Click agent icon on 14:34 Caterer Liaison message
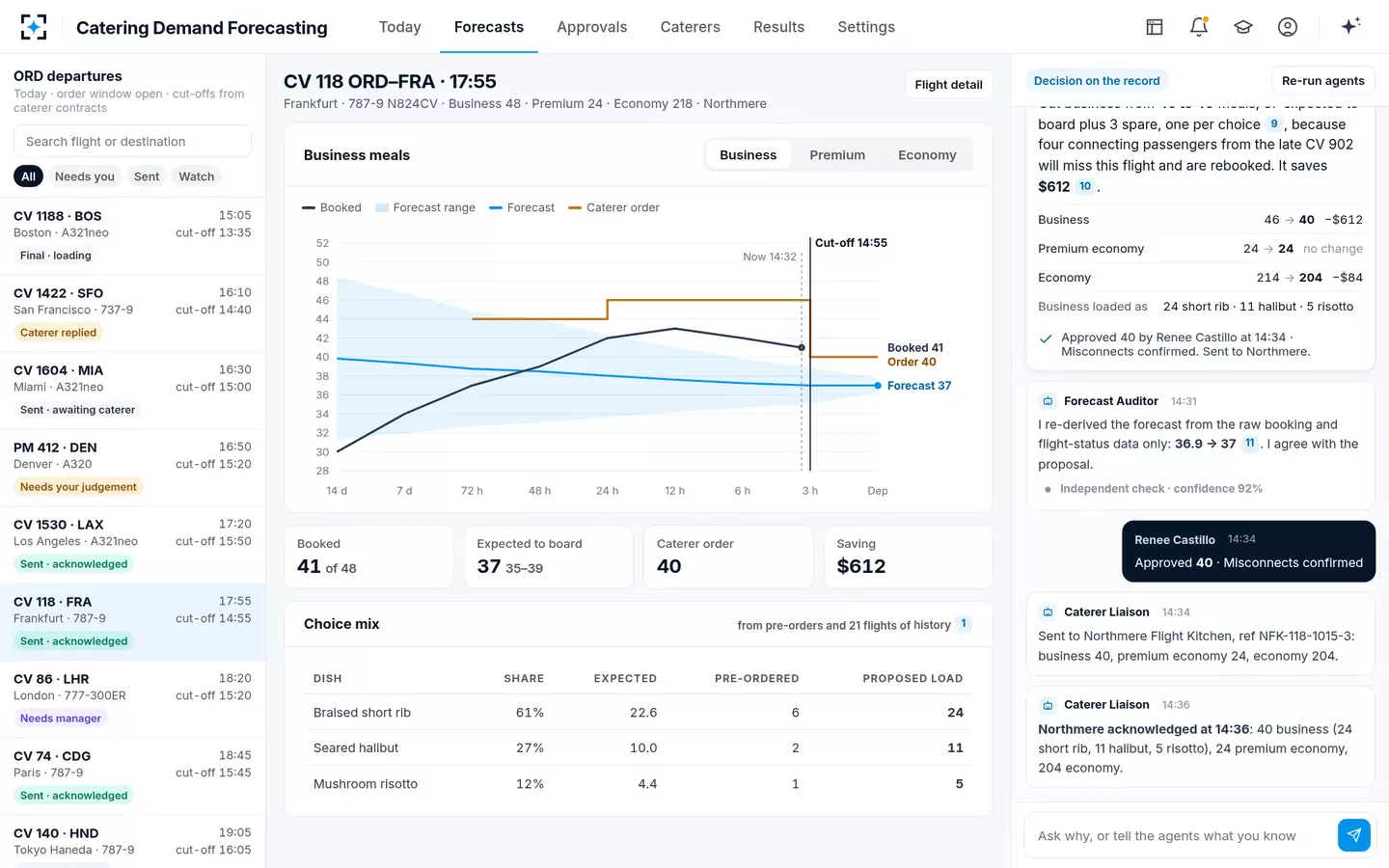 (1048, 612)
